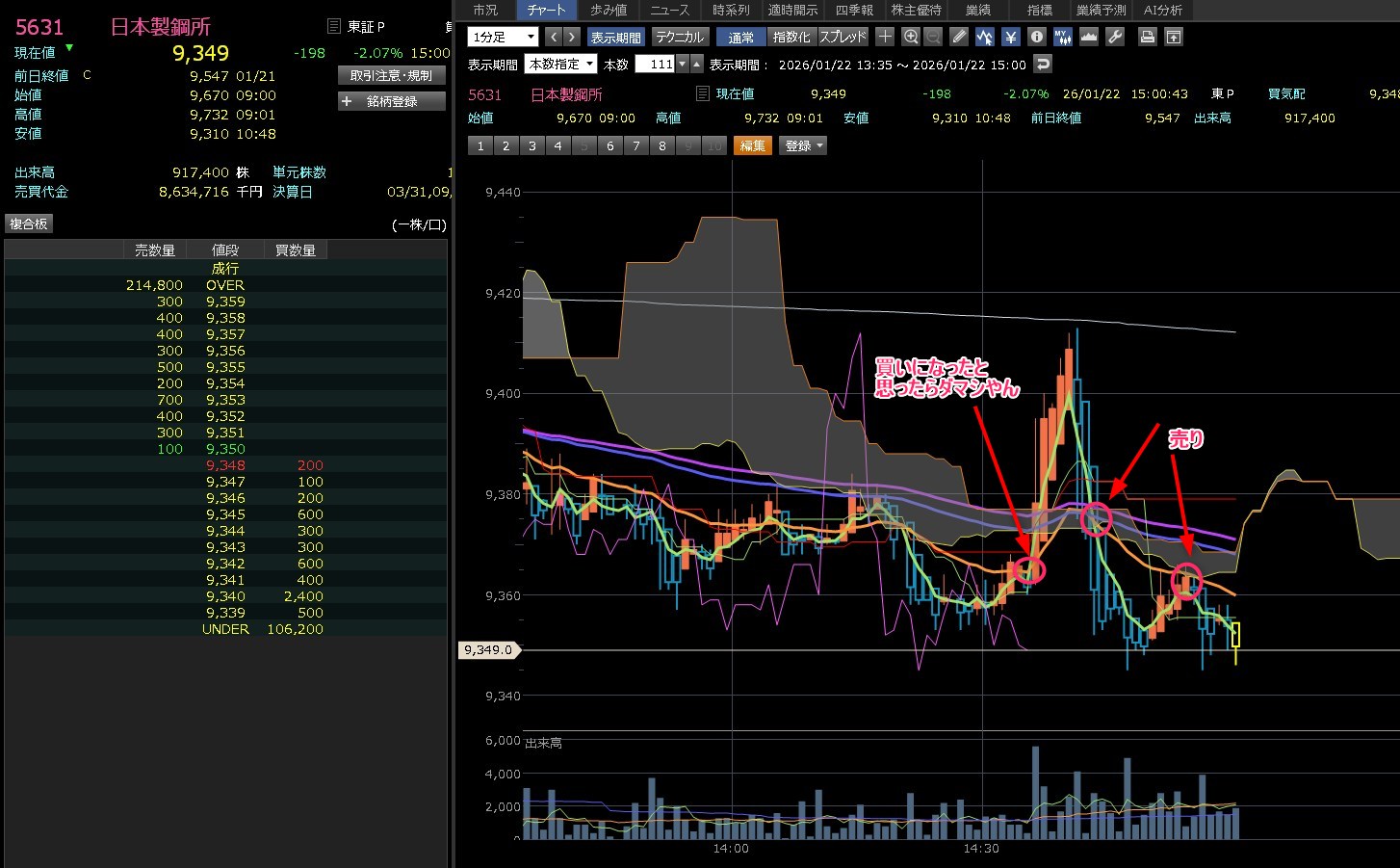Toggle 通常 chart mode
1400x868 pixels.
[741, 37]
